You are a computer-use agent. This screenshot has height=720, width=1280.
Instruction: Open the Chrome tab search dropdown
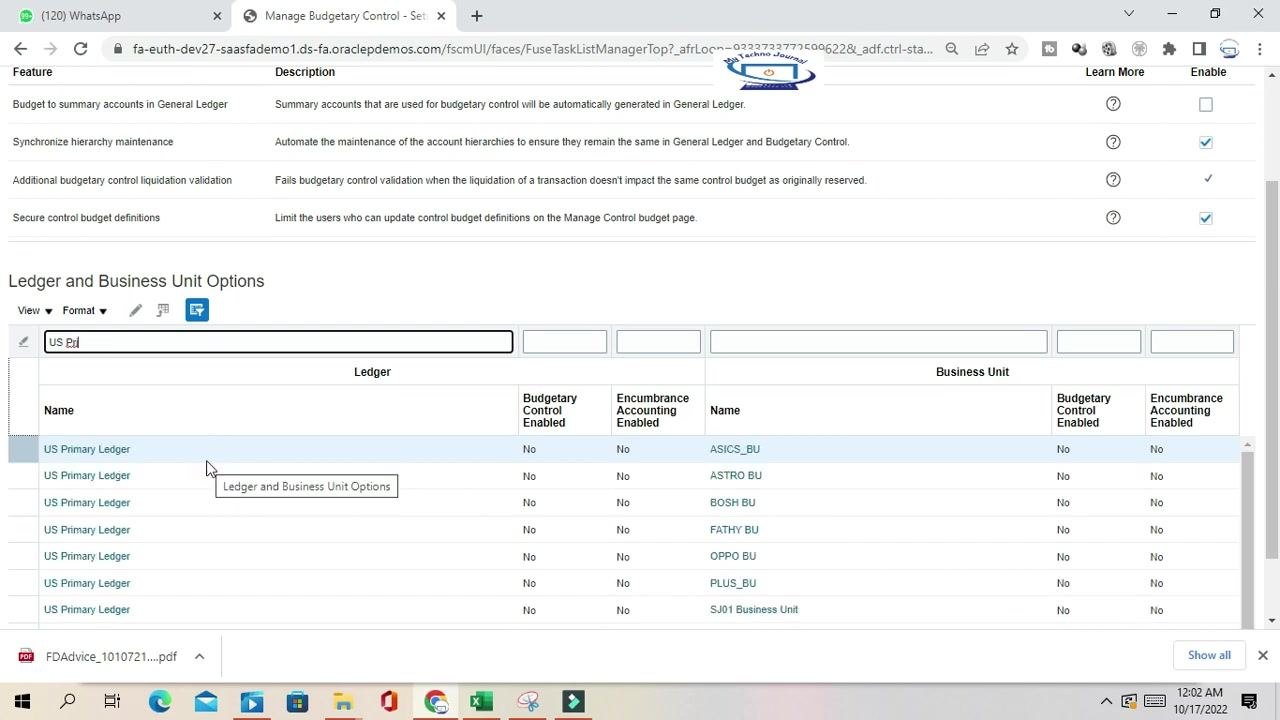1129,14
